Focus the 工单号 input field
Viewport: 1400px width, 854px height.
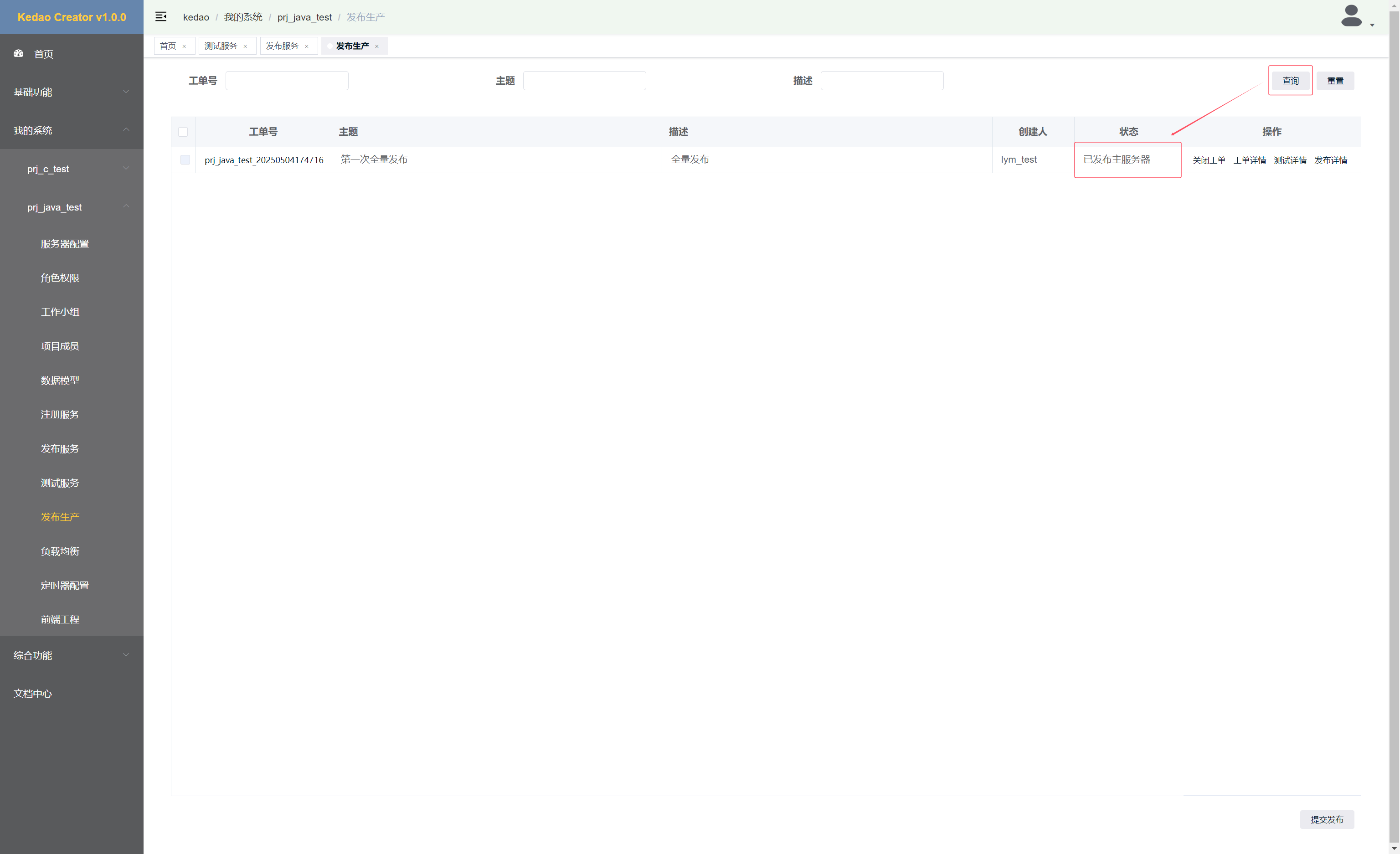287,81
